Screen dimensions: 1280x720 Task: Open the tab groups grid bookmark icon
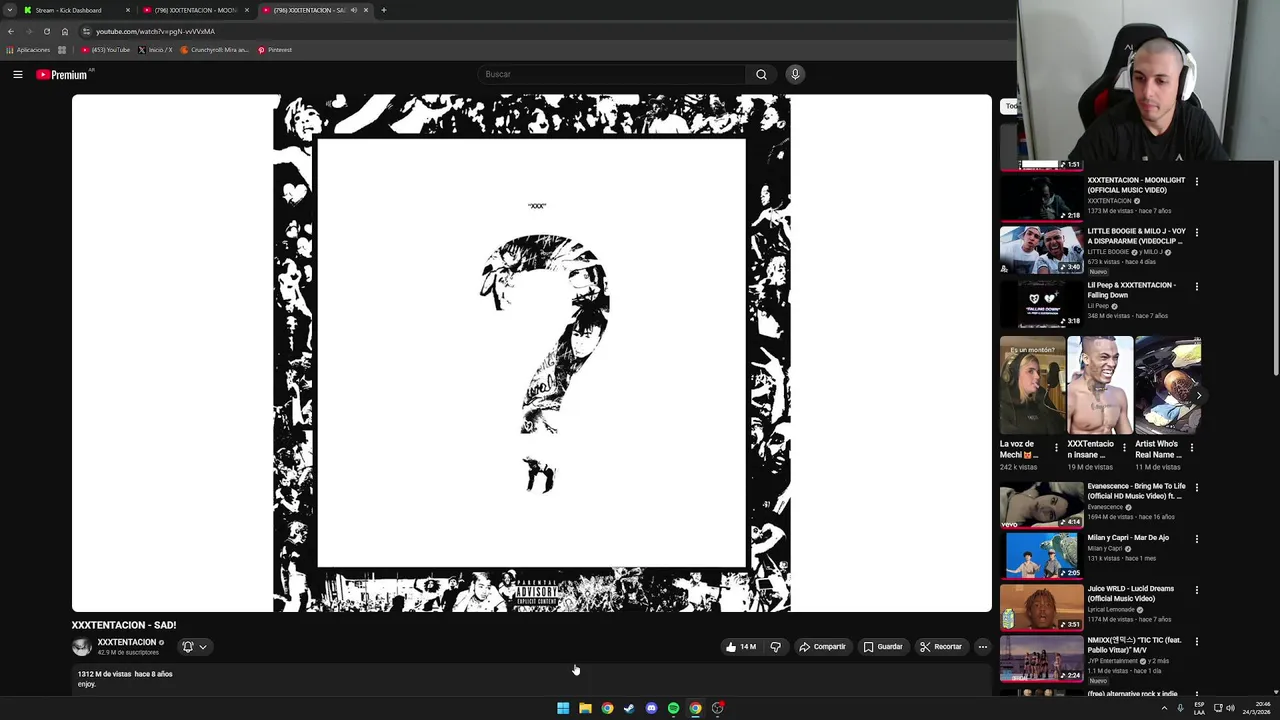click(62, 50)
